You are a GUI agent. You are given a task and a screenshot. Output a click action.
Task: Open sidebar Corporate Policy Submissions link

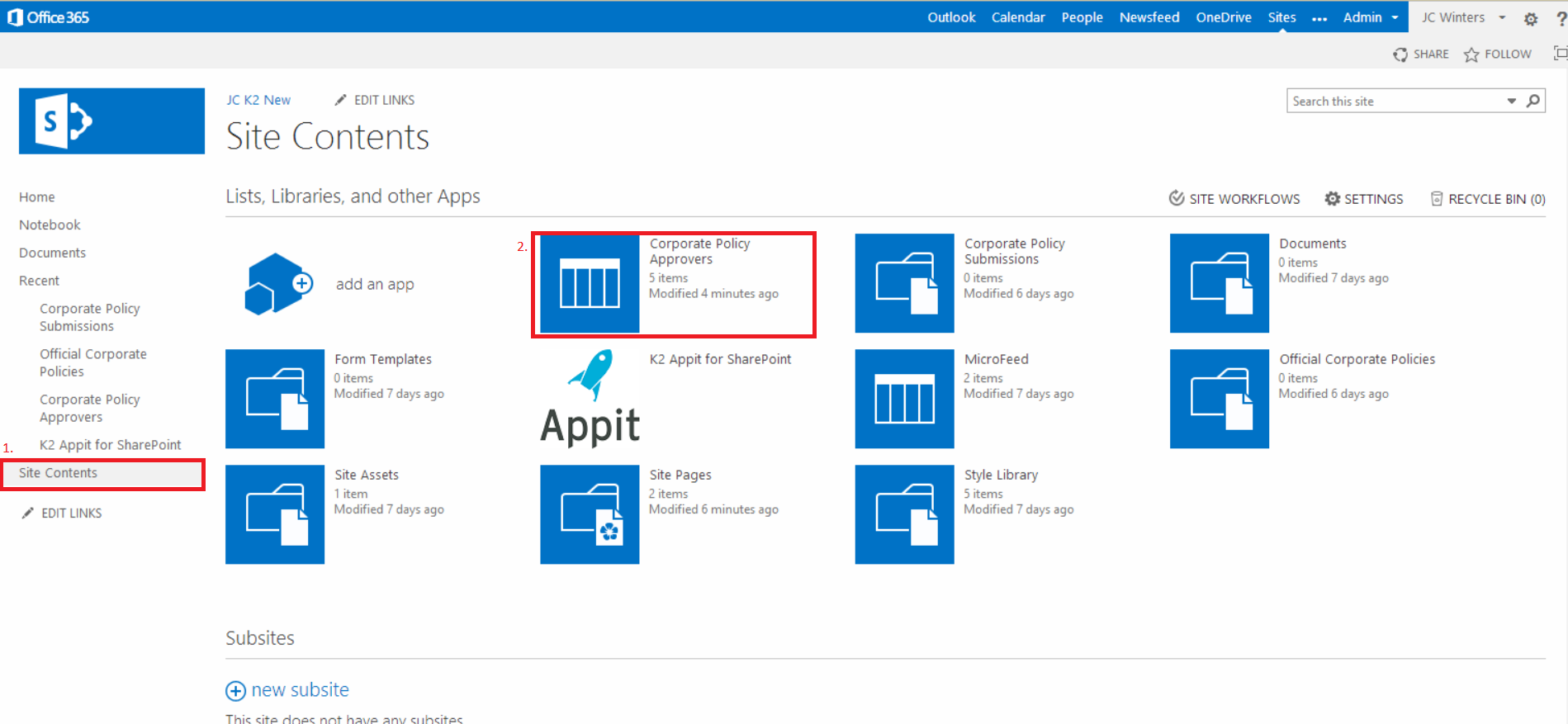(x=89, y=317)
